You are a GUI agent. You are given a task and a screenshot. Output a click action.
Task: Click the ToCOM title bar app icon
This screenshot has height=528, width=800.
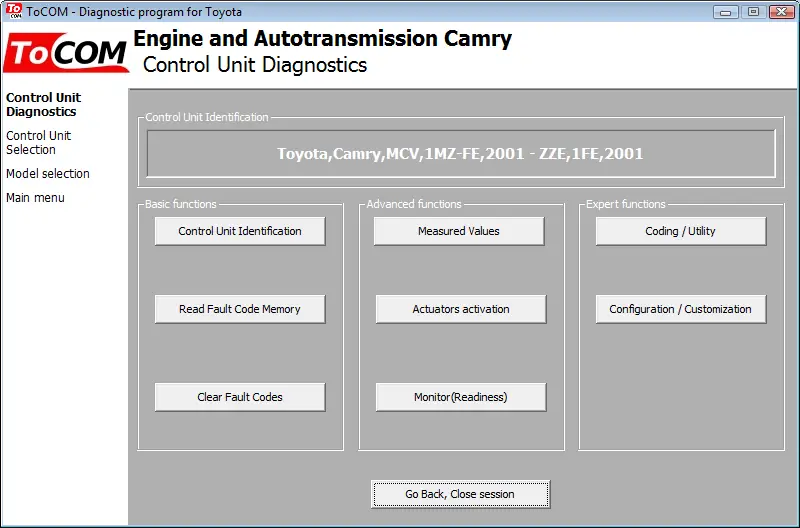pyautogui.click(x=14, y=11)
